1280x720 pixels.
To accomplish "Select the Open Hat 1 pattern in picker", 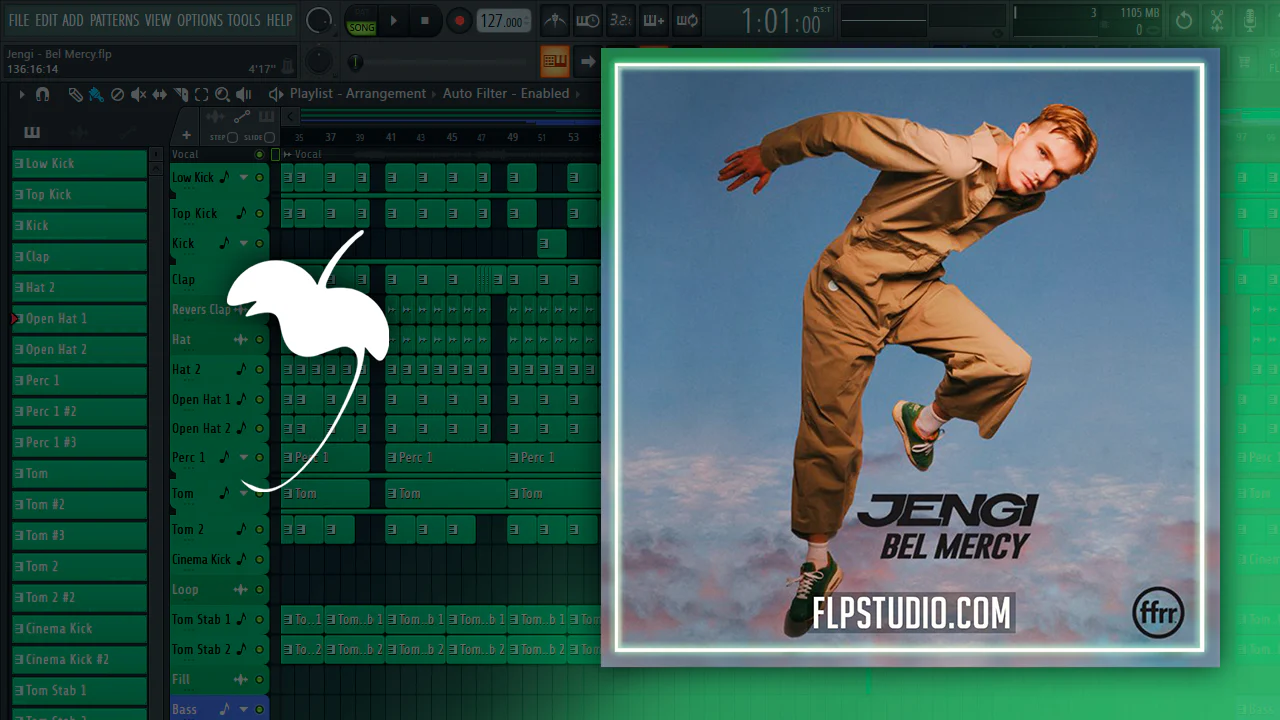I will click(x=79, y=318).
